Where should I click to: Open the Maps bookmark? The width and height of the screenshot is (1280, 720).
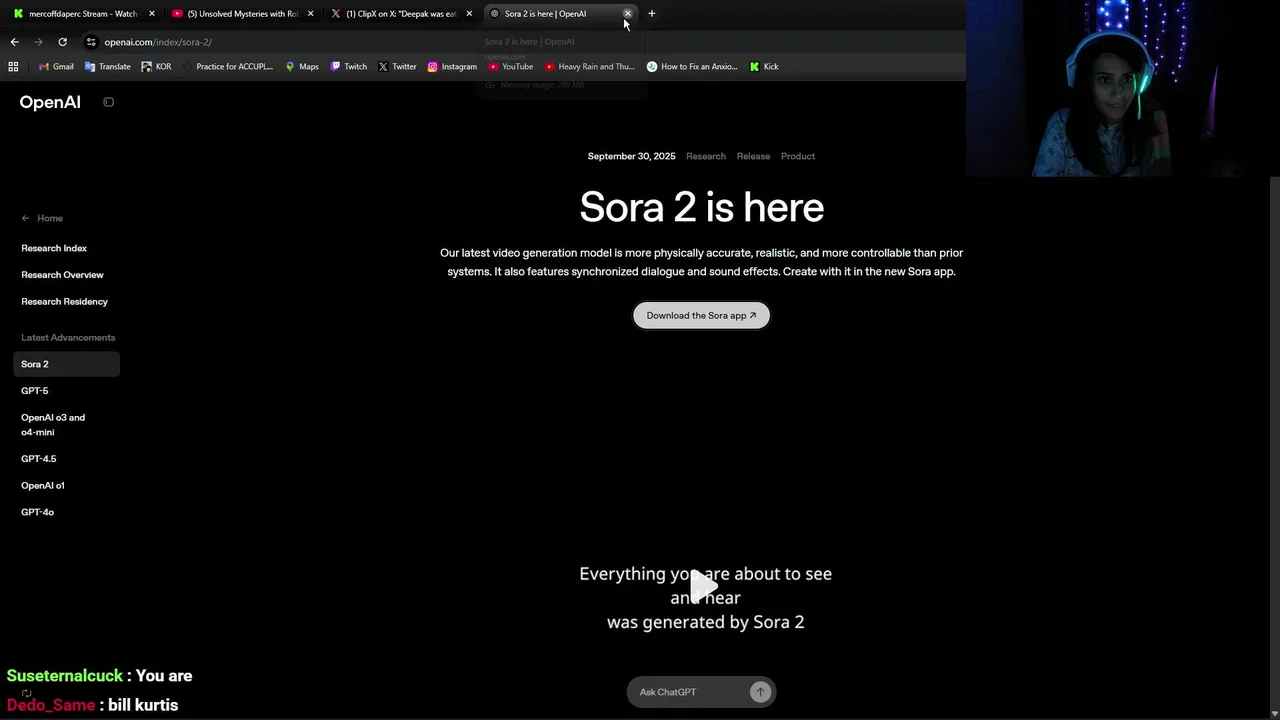pos(301,67)
